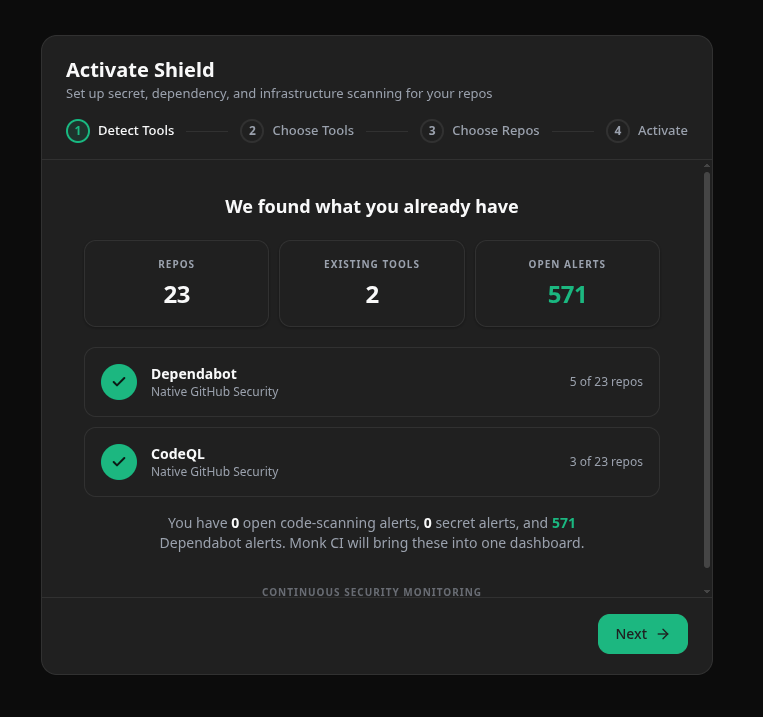Click the step 3 circle icon
This screenshot has height=717, width=763.
[432, 131]
